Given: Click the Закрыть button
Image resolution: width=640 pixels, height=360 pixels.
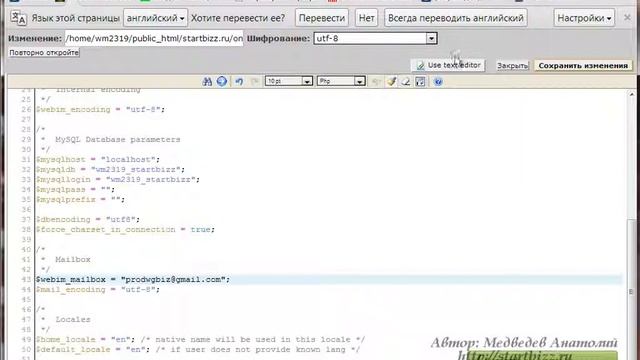Looking at the screenshot, I should pos(513,66).
